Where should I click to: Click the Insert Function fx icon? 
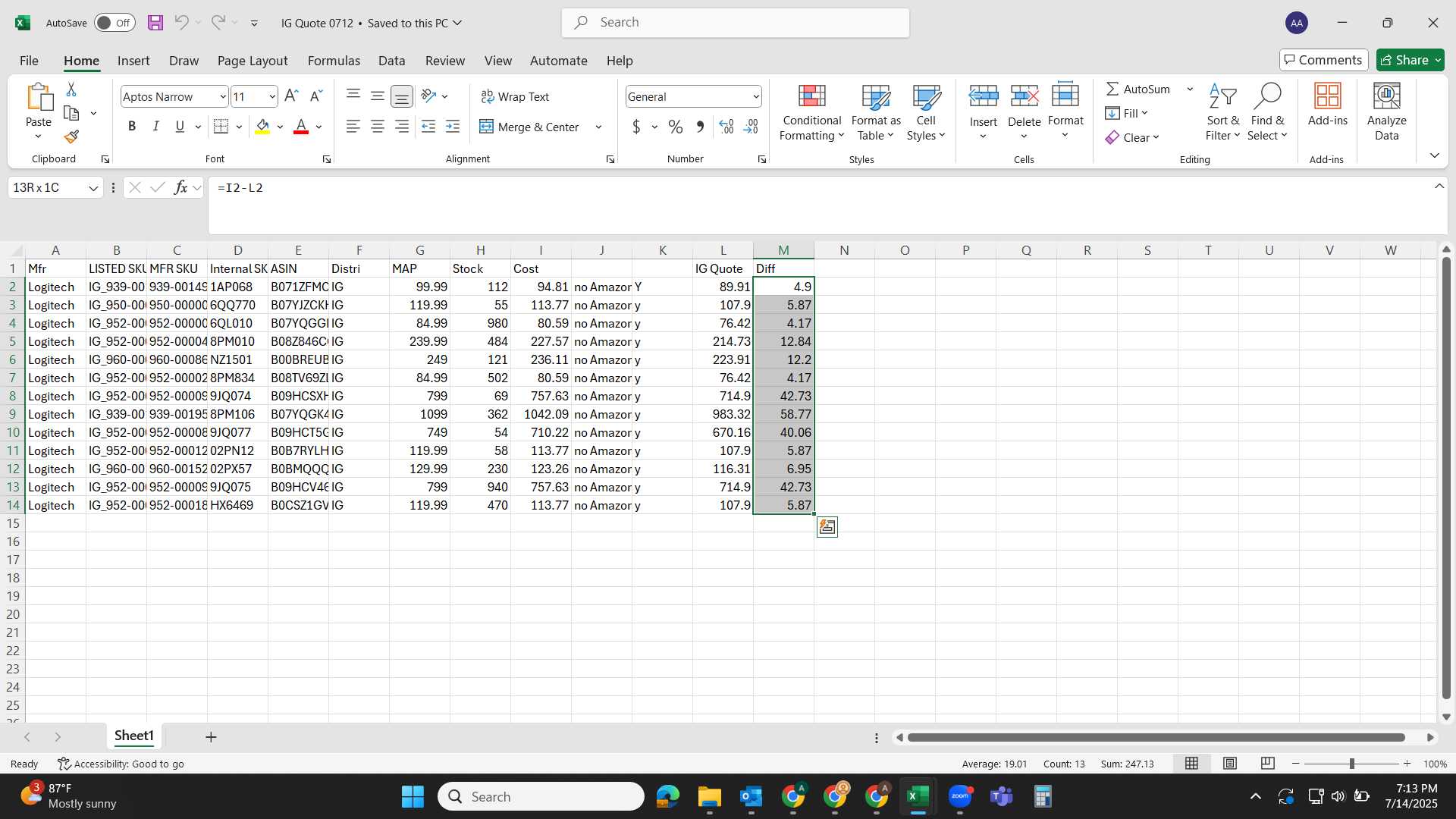[x=180, y=187]
